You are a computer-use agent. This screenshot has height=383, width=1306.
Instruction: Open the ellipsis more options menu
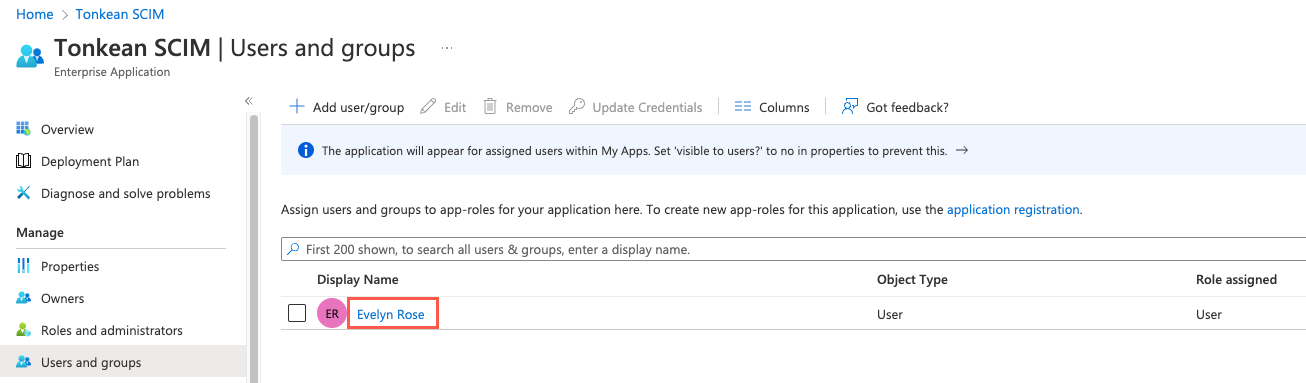click(x=447, y=48)
